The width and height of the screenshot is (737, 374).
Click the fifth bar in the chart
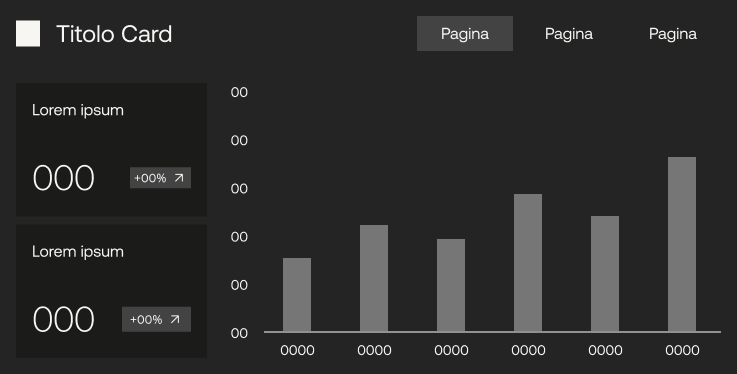click(x=605, y=274)
